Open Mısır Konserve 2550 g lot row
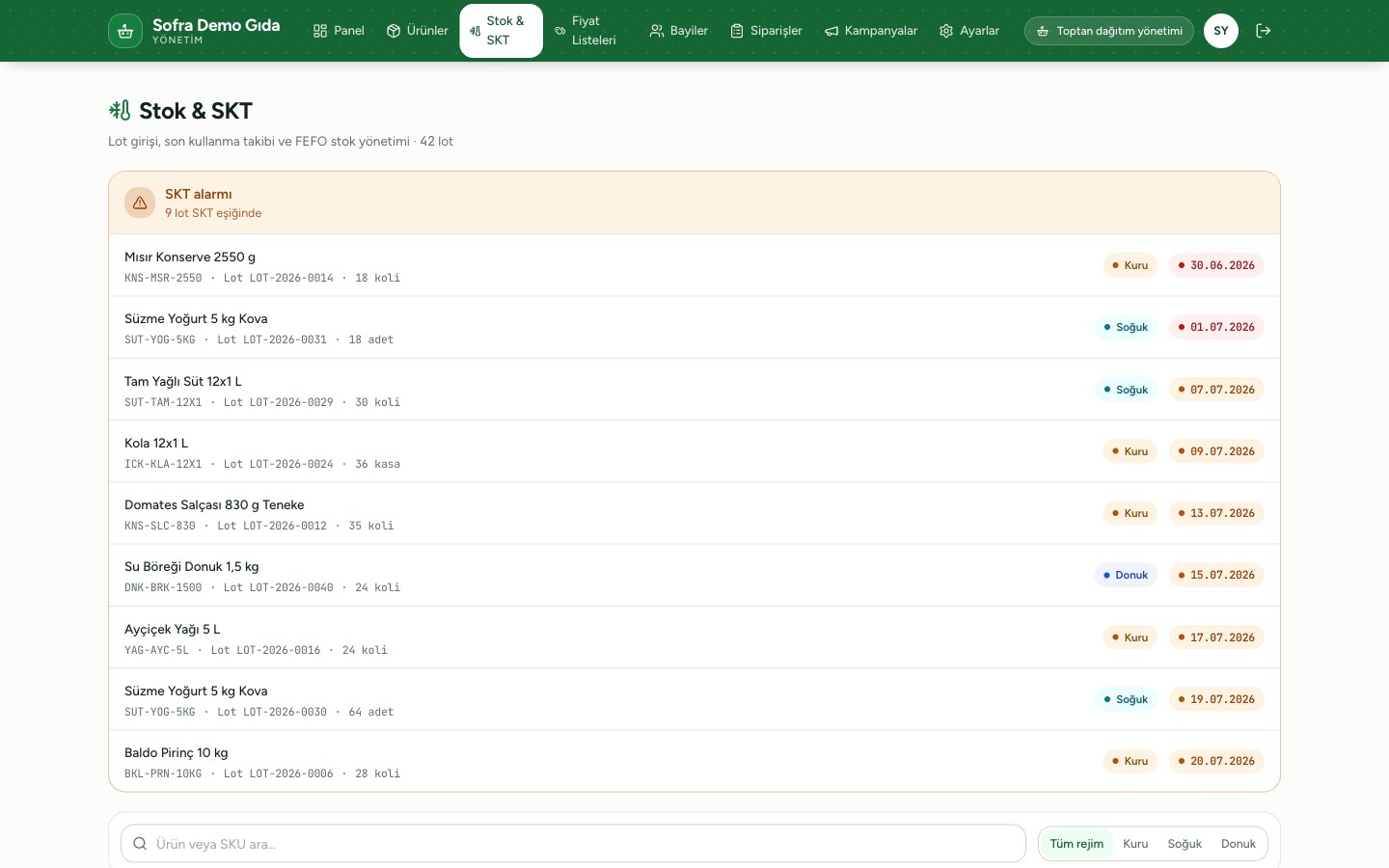 click(694, 265)
